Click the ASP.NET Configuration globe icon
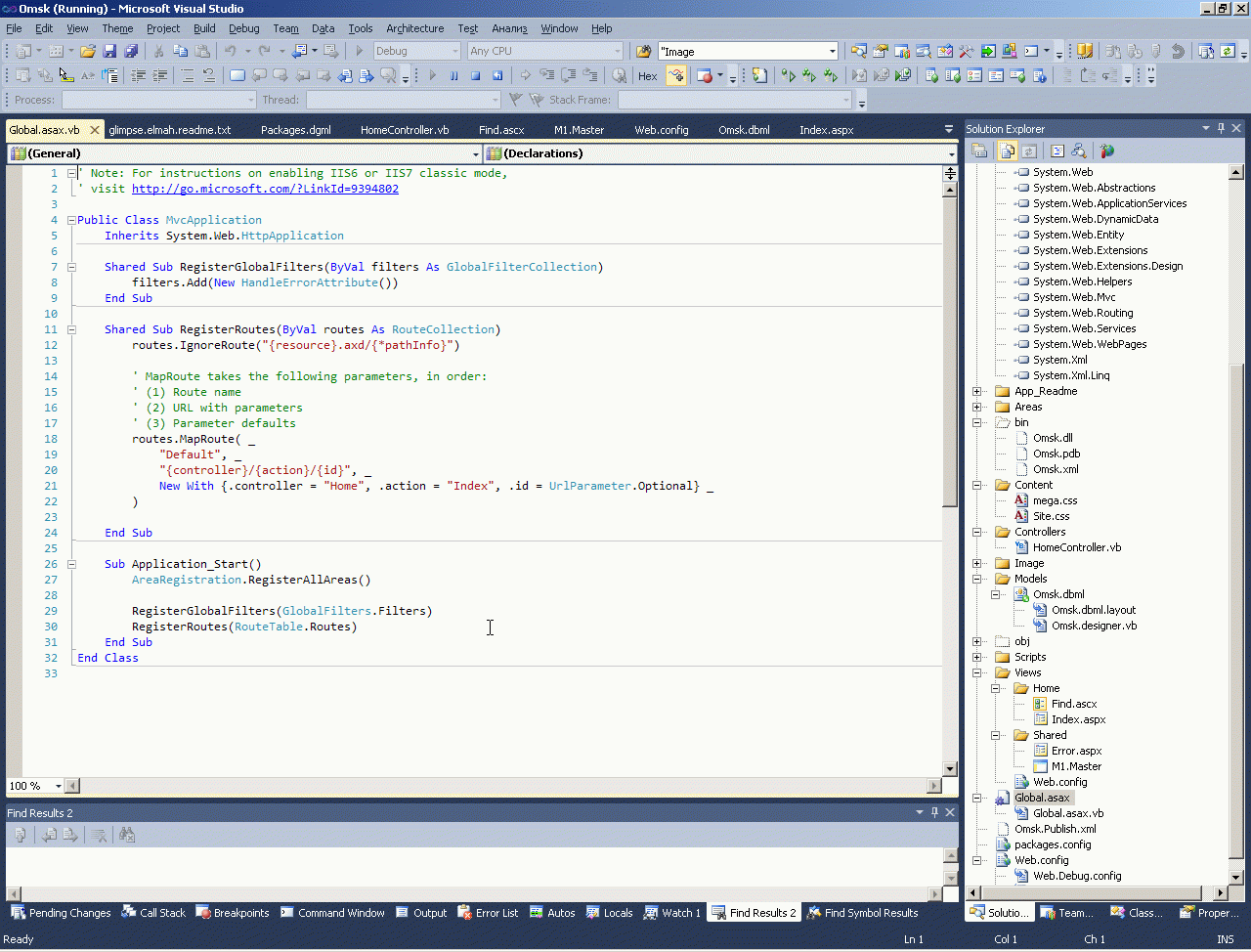Screen dimensions: 1251x952 pyautogui.click(x=1106, y=151)
